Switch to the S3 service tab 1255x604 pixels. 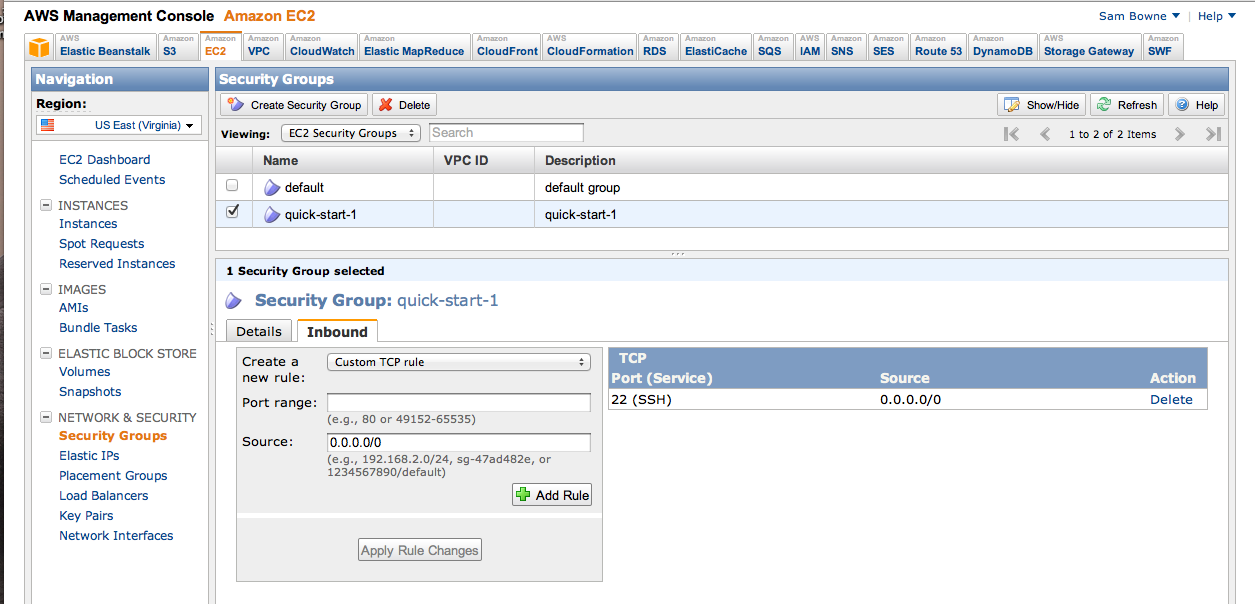[x=177, y=47]
